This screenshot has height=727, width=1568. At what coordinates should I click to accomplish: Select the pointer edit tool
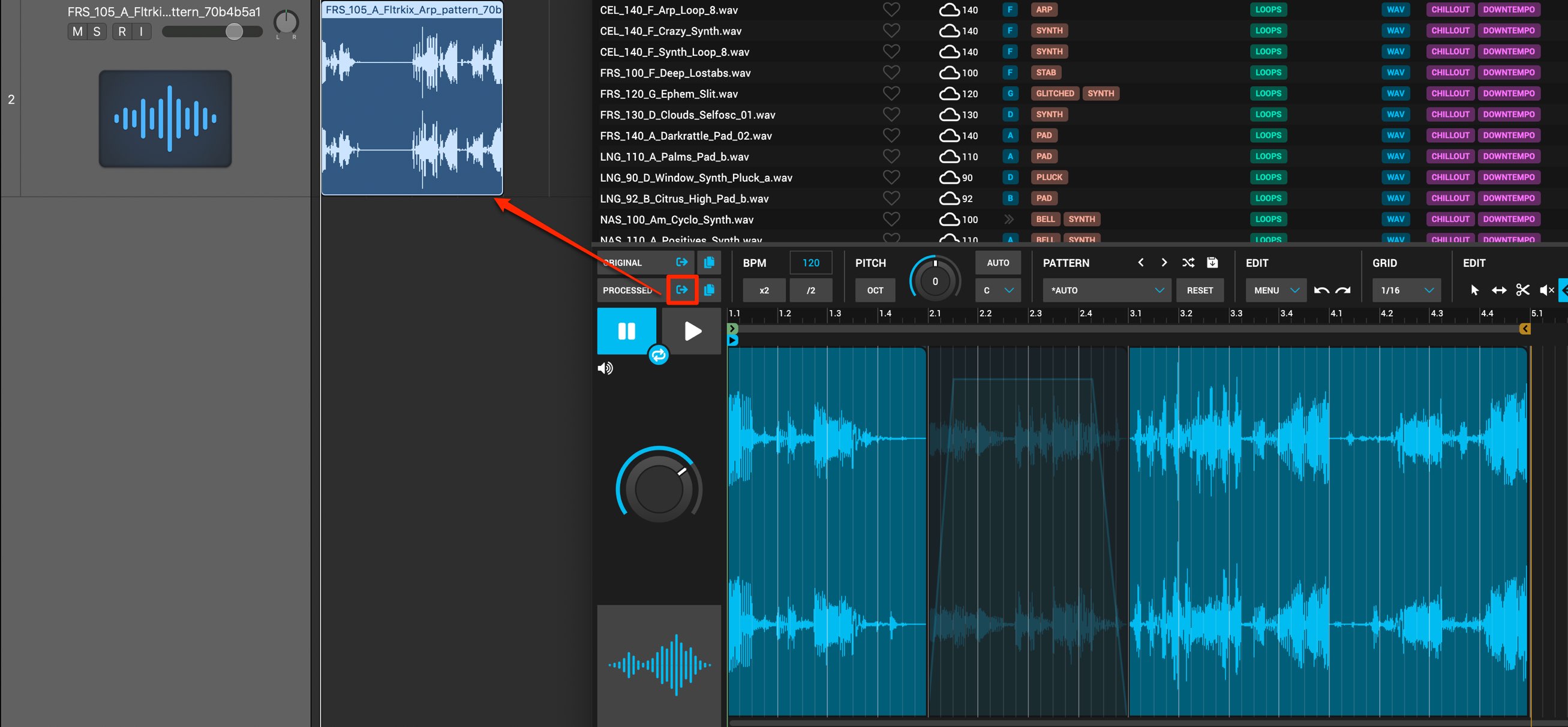[1475, 290]
